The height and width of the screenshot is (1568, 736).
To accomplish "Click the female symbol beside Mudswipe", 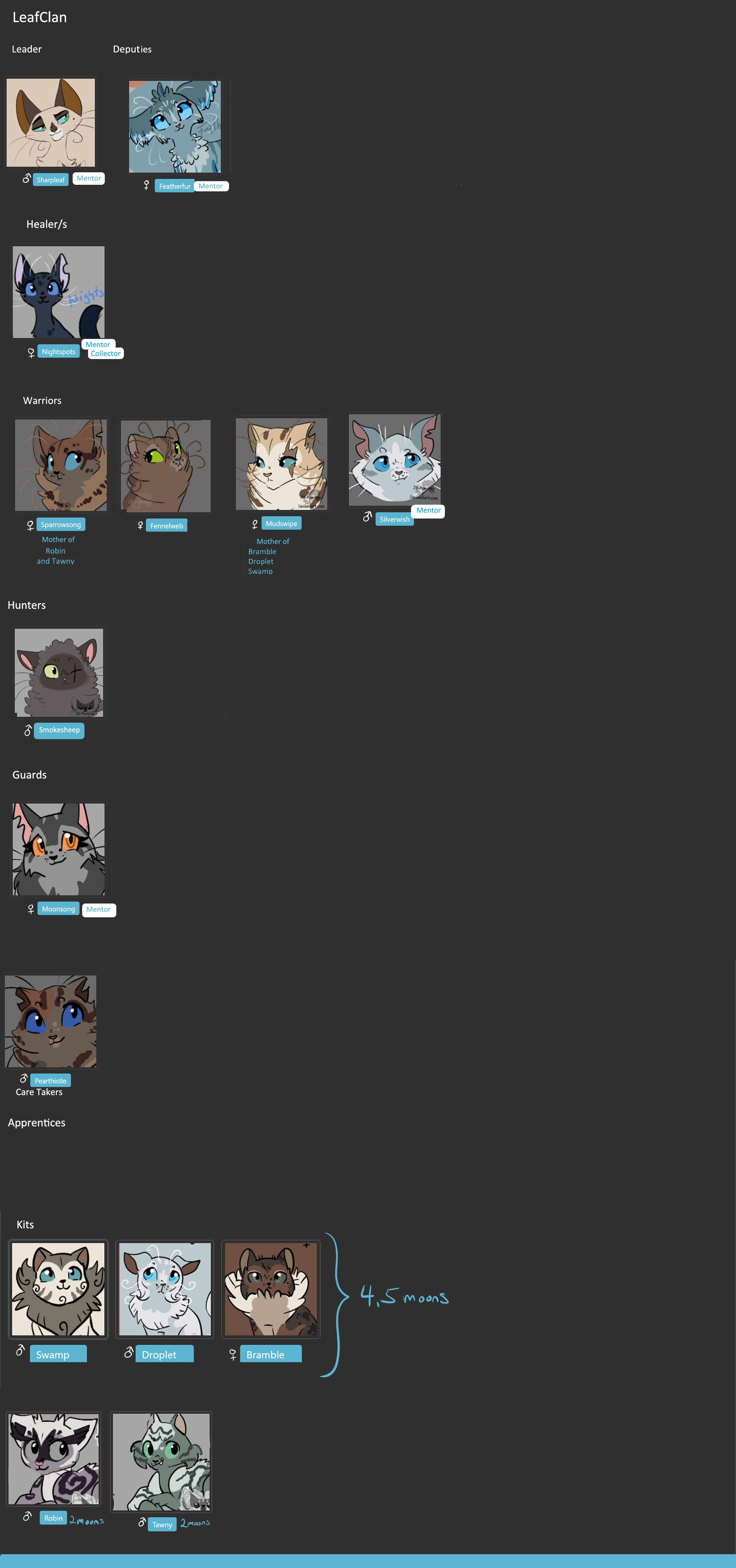I will 255,524.
